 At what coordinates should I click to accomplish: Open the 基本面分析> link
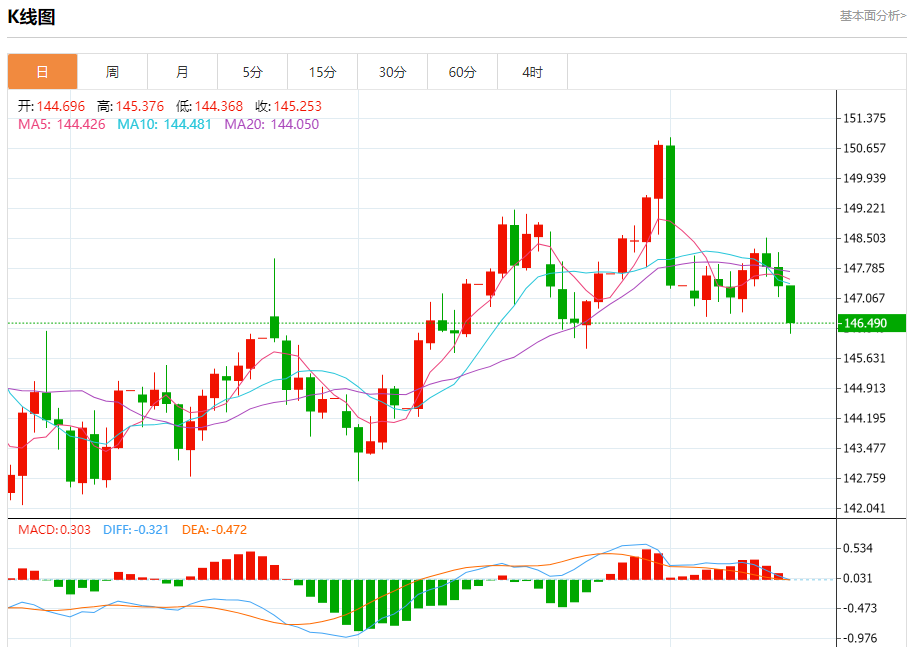coord(872,16)
